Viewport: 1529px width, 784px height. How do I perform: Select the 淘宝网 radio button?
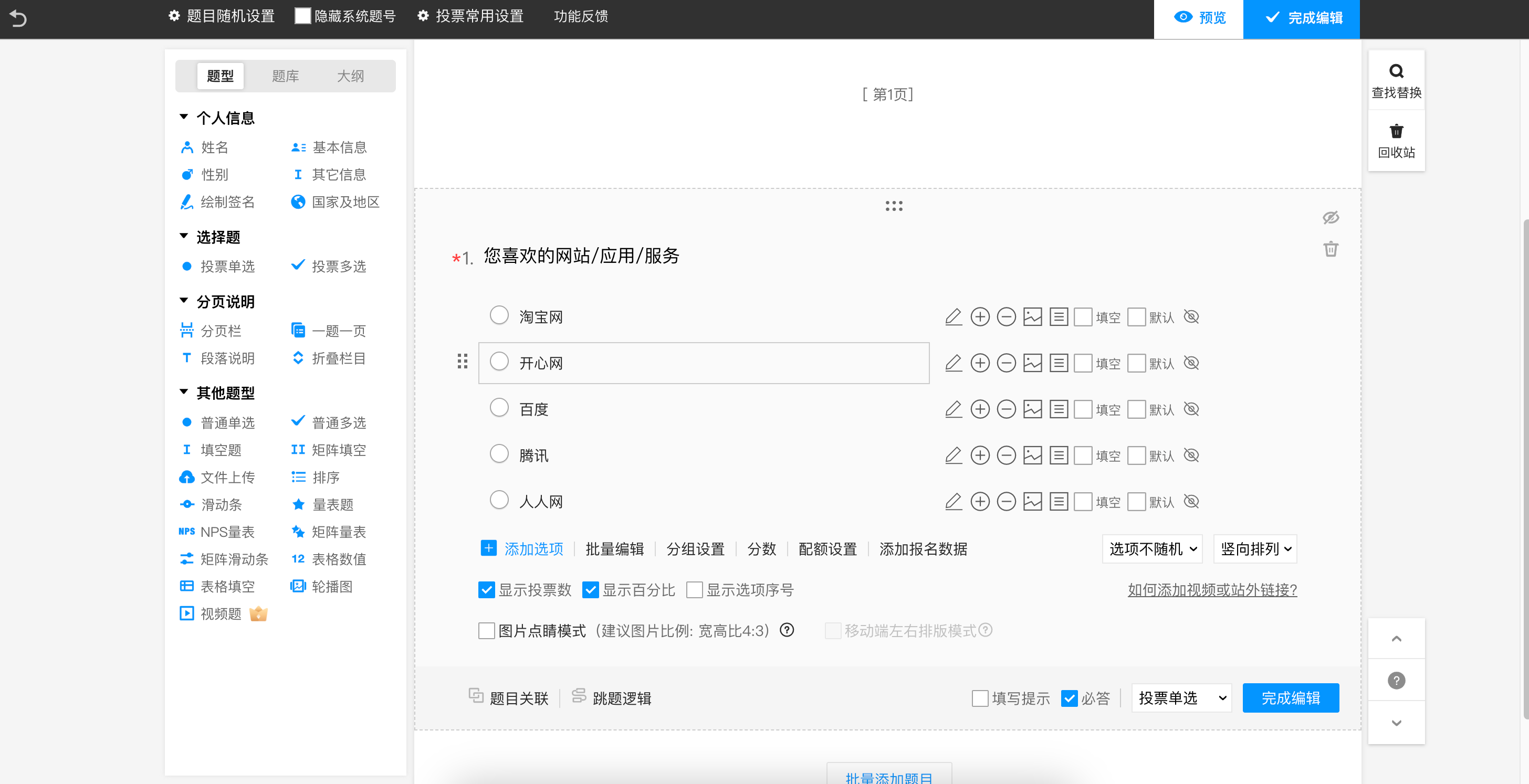click(x=499, y=315)
